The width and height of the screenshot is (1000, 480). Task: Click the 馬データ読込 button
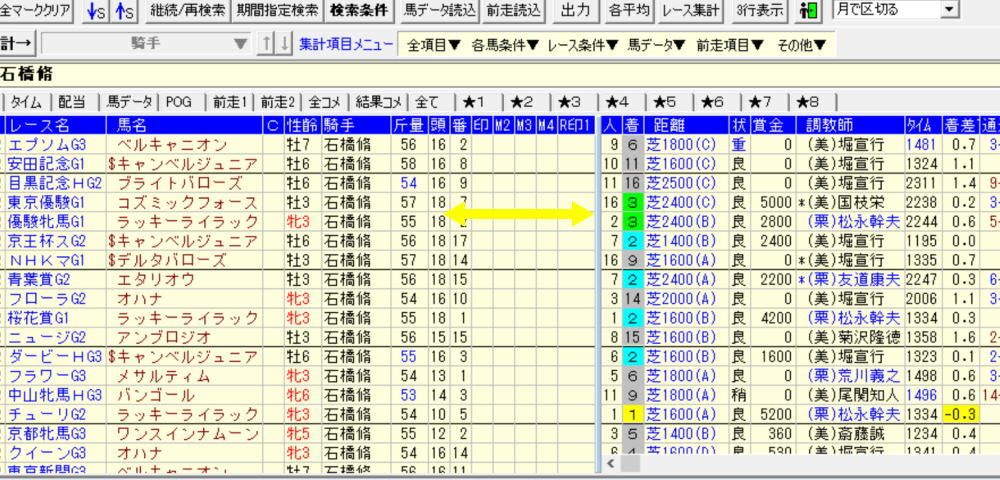(x=439, y=11)
